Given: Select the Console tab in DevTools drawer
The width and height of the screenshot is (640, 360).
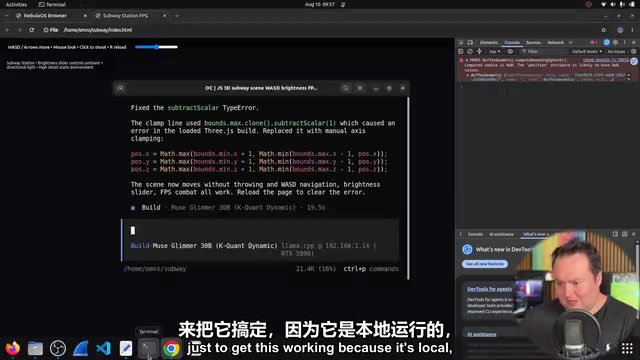Looking at the screenshot, I should (475, 234).
